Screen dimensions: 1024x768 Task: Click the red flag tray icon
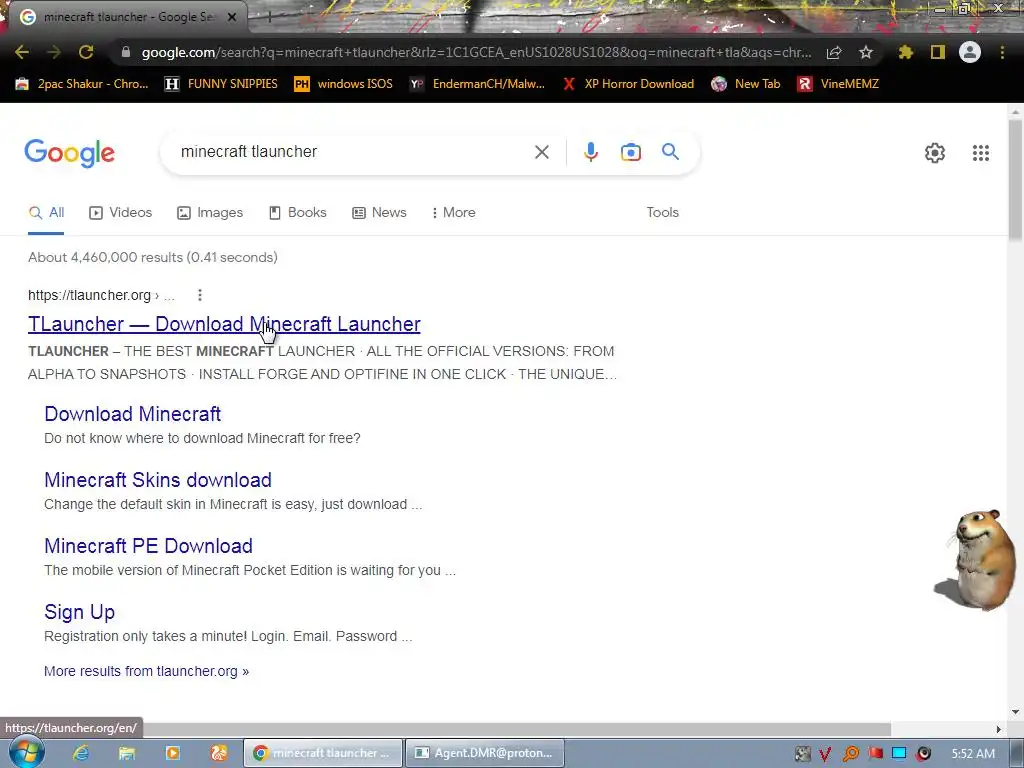point(875,754)
